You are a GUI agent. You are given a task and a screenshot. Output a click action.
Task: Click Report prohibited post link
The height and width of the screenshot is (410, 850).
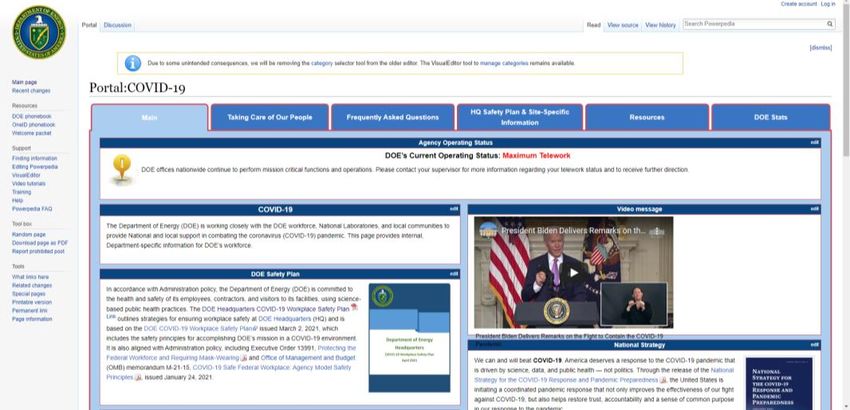click(38, 252)
